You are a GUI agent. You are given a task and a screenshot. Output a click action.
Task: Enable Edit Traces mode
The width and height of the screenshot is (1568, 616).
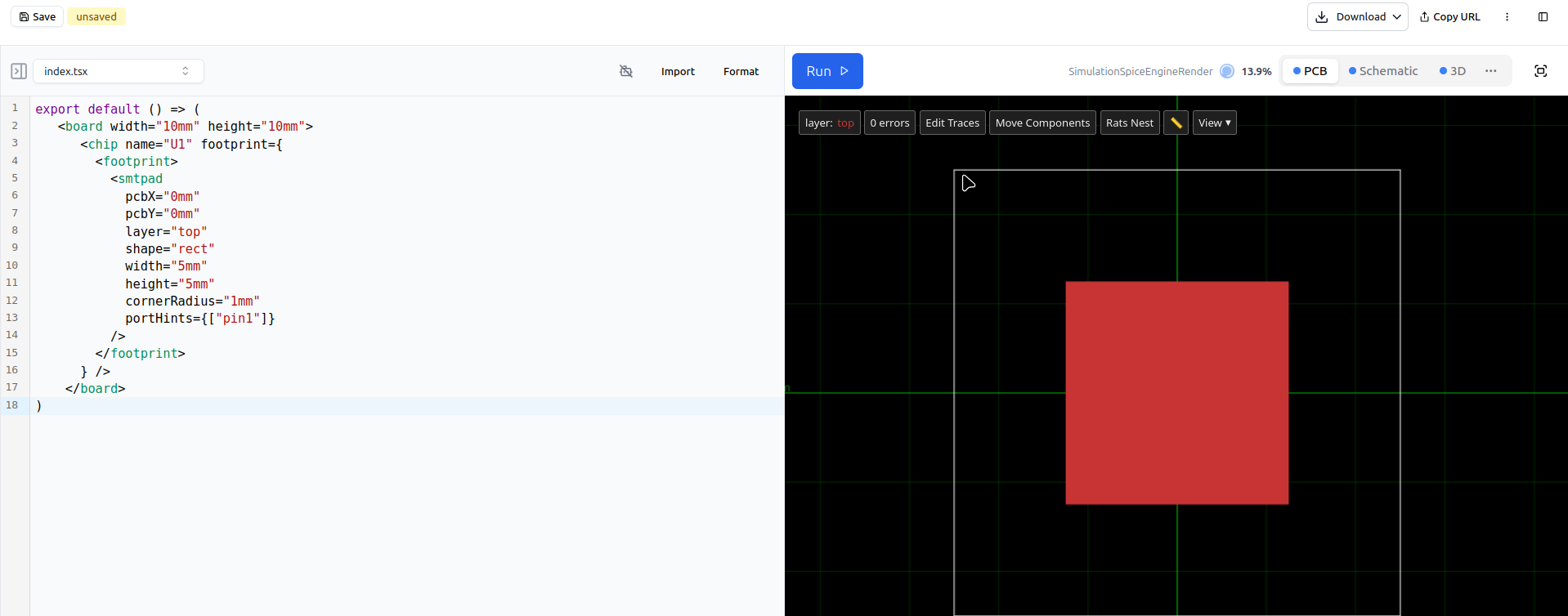pos(952,123)
